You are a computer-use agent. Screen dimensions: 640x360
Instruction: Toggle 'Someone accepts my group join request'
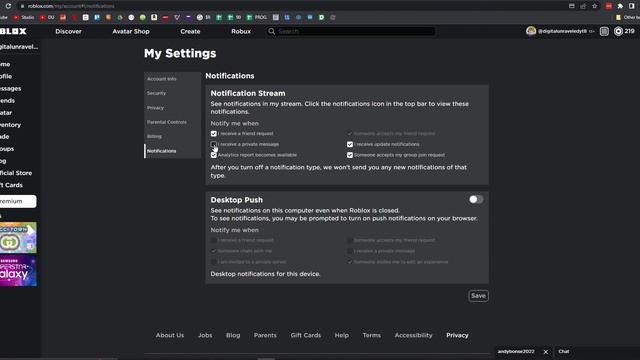350,155
